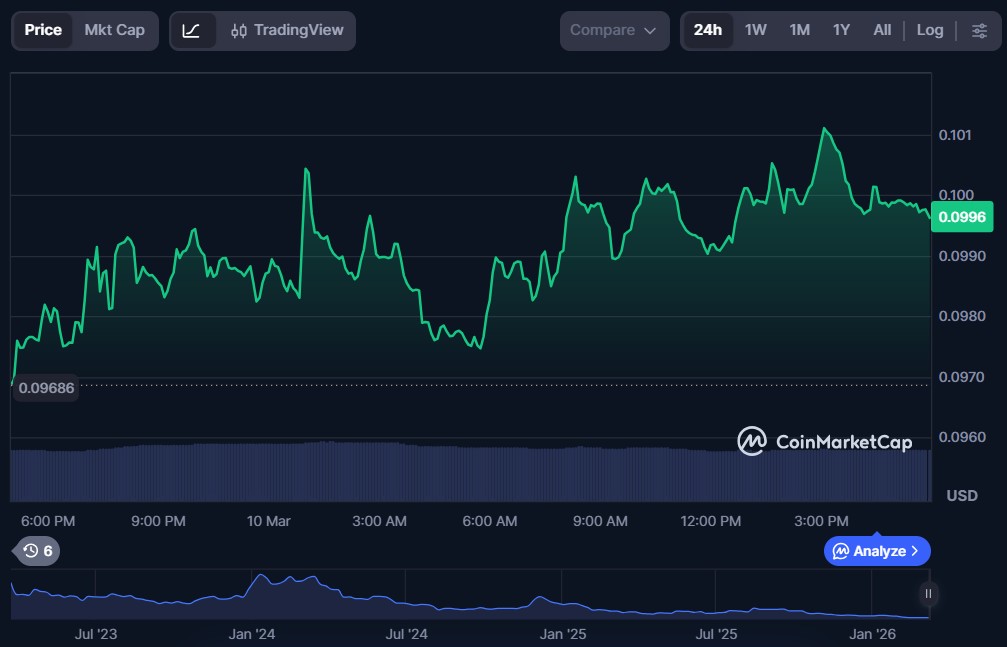Expand the Analyze button chevron
Viewport: 1007px width, 647px height.
(914, 551)
